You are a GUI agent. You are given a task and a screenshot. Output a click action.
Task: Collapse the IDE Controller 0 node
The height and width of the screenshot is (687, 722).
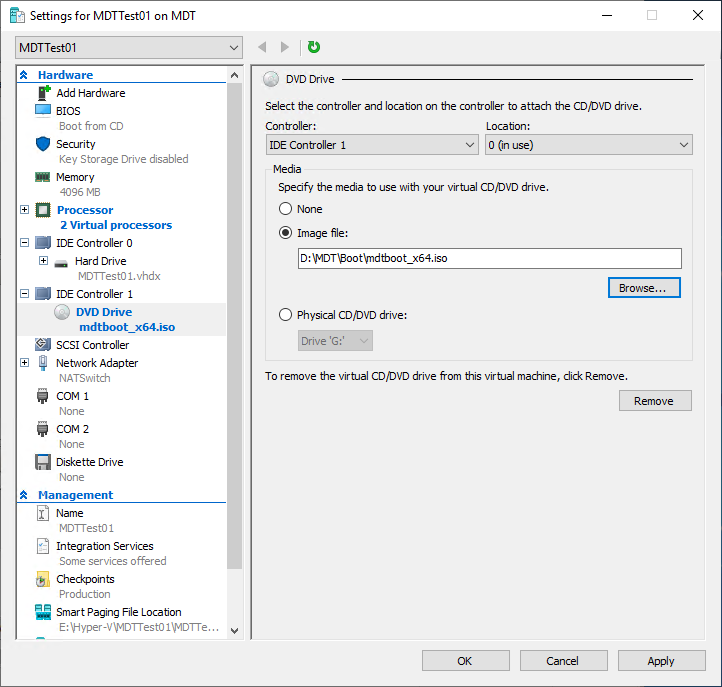coord(24,242)
